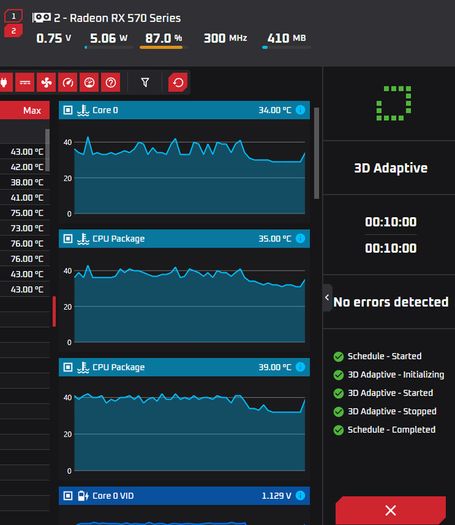
Task: Click the voltage filter icon in toolbar
Action: (25, 82)
